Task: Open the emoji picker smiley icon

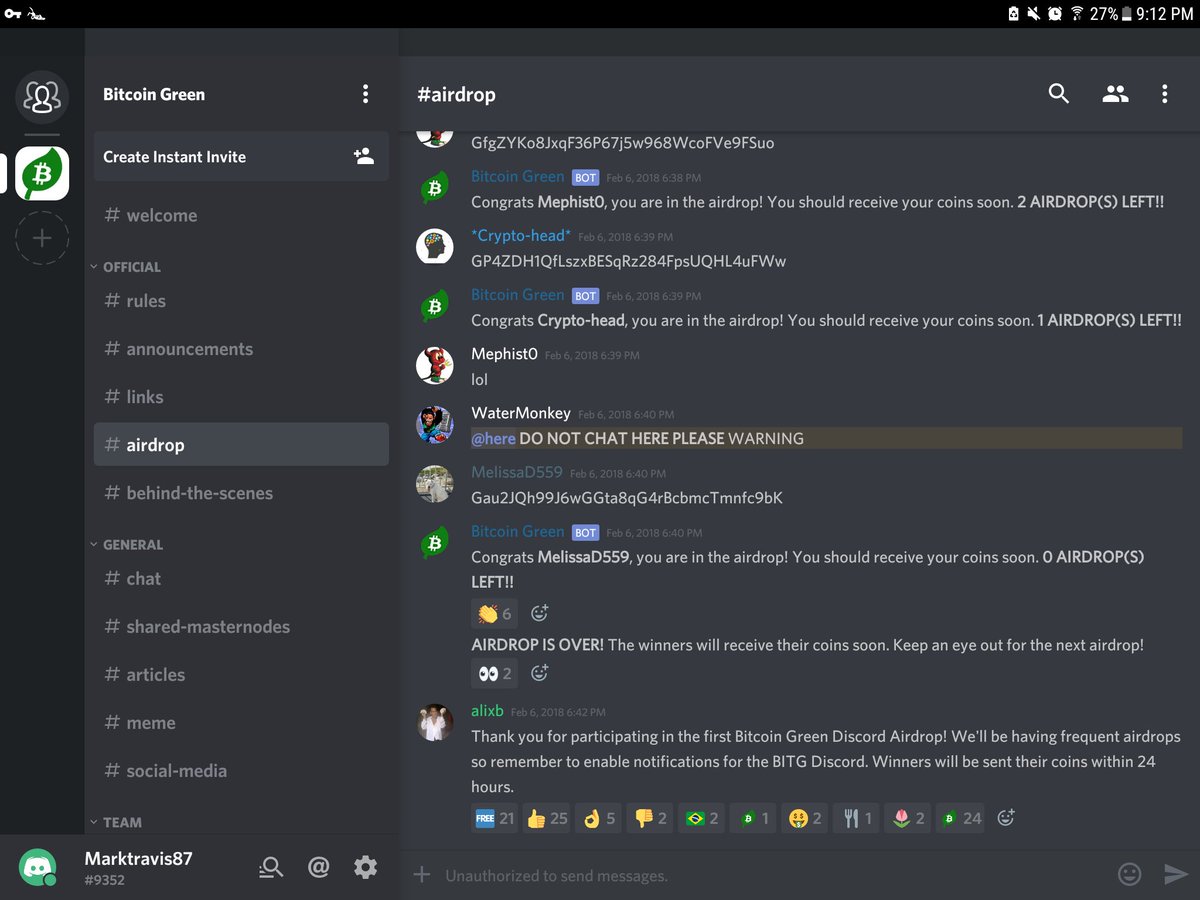Action: click(x=1129, y=874)
